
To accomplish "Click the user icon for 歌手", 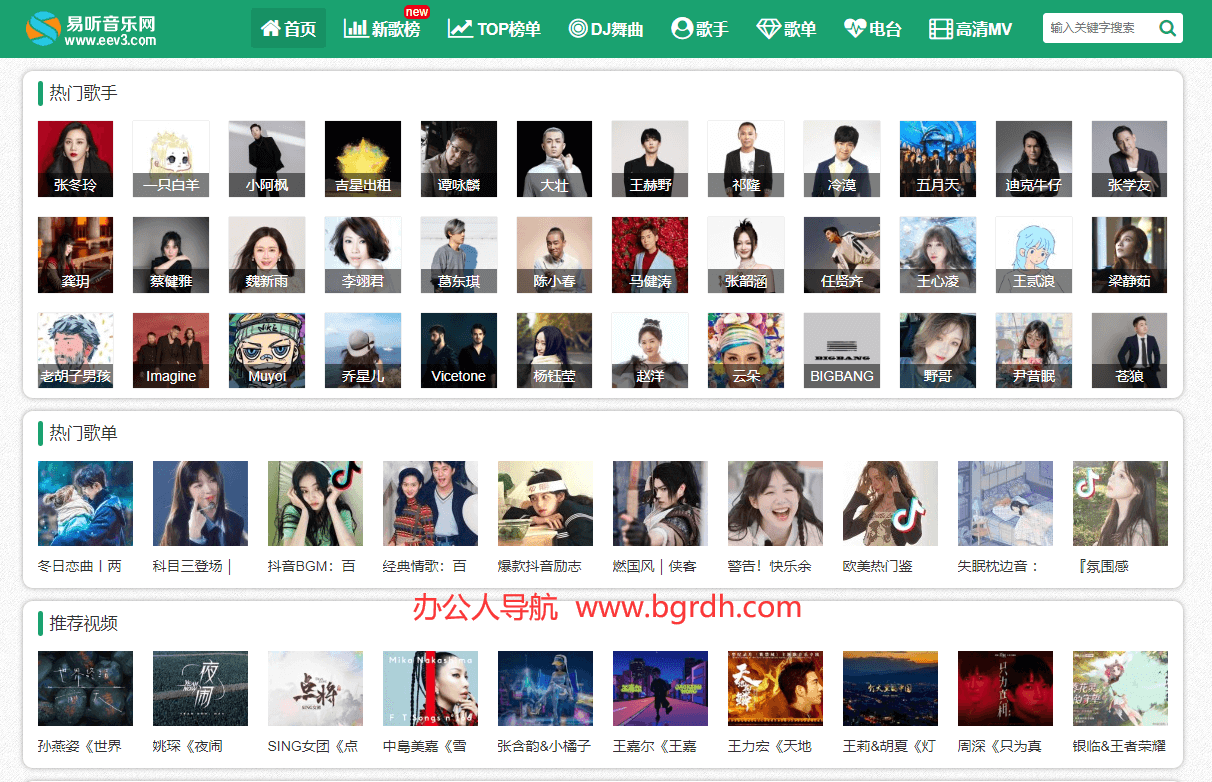I will [682, 29].
